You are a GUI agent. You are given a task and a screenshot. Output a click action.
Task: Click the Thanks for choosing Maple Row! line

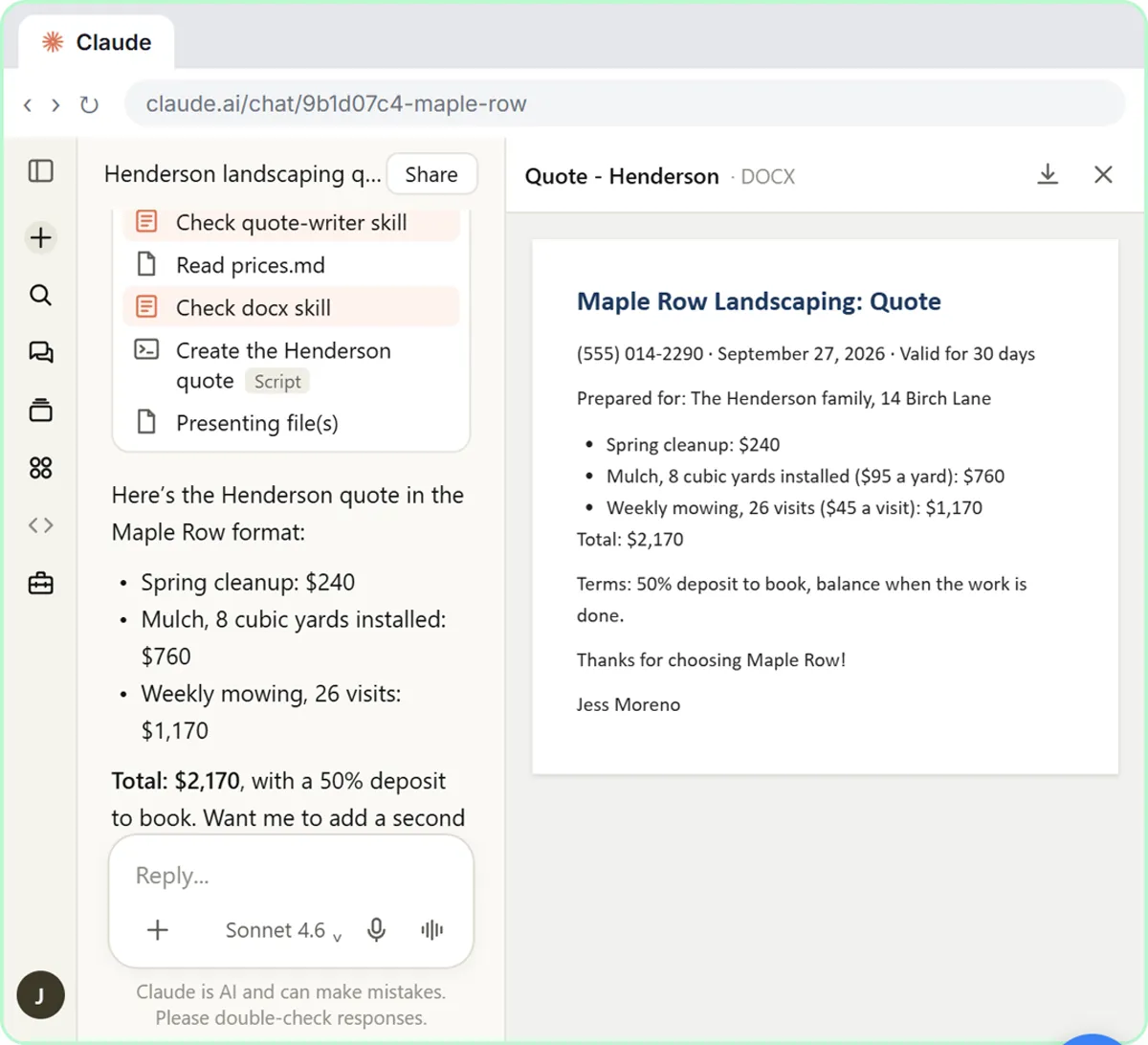pos(711,659)
